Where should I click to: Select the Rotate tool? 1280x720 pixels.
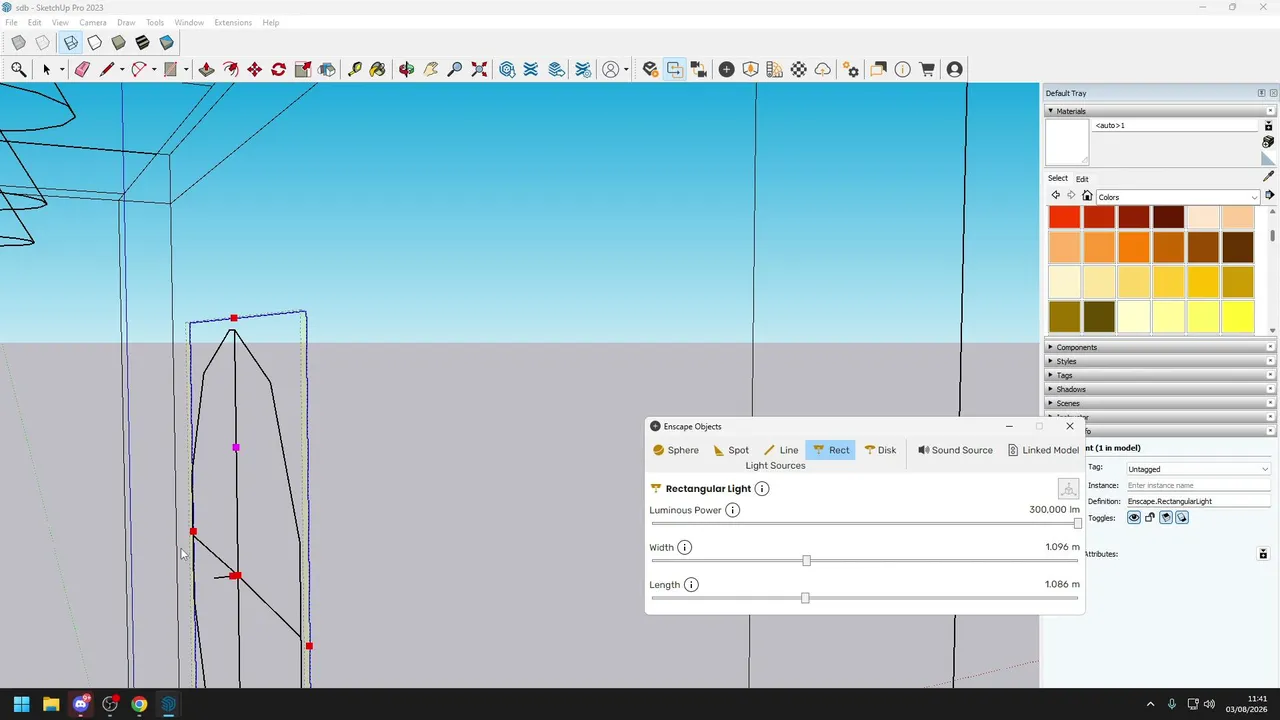coord(278,69)
